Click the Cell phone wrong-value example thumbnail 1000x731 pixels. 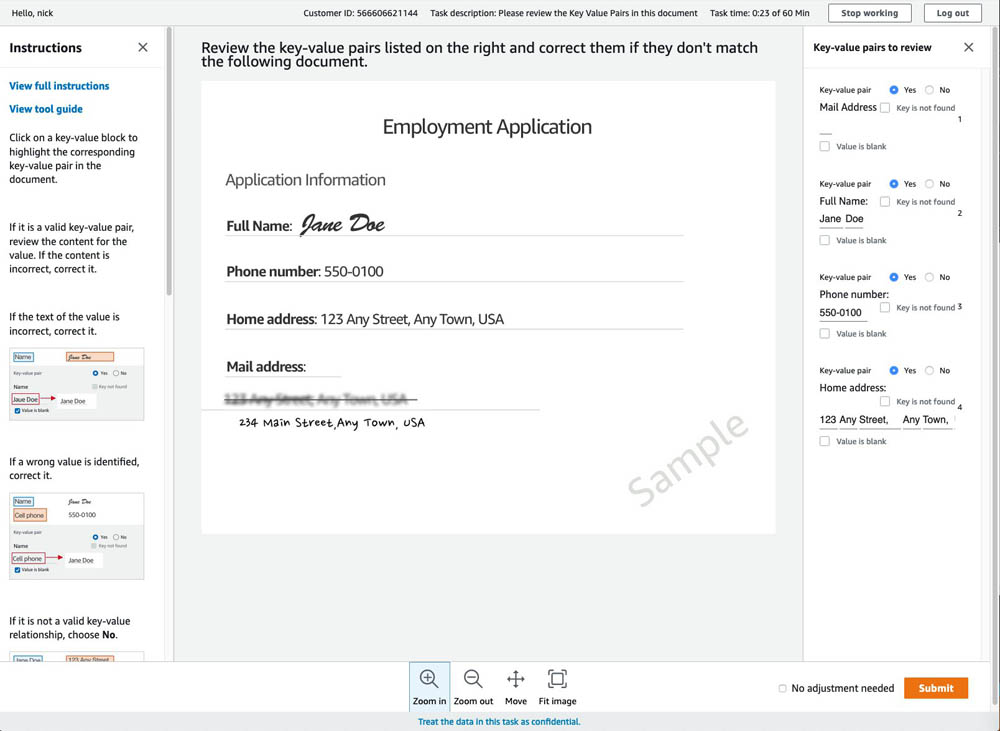point(77,536)
